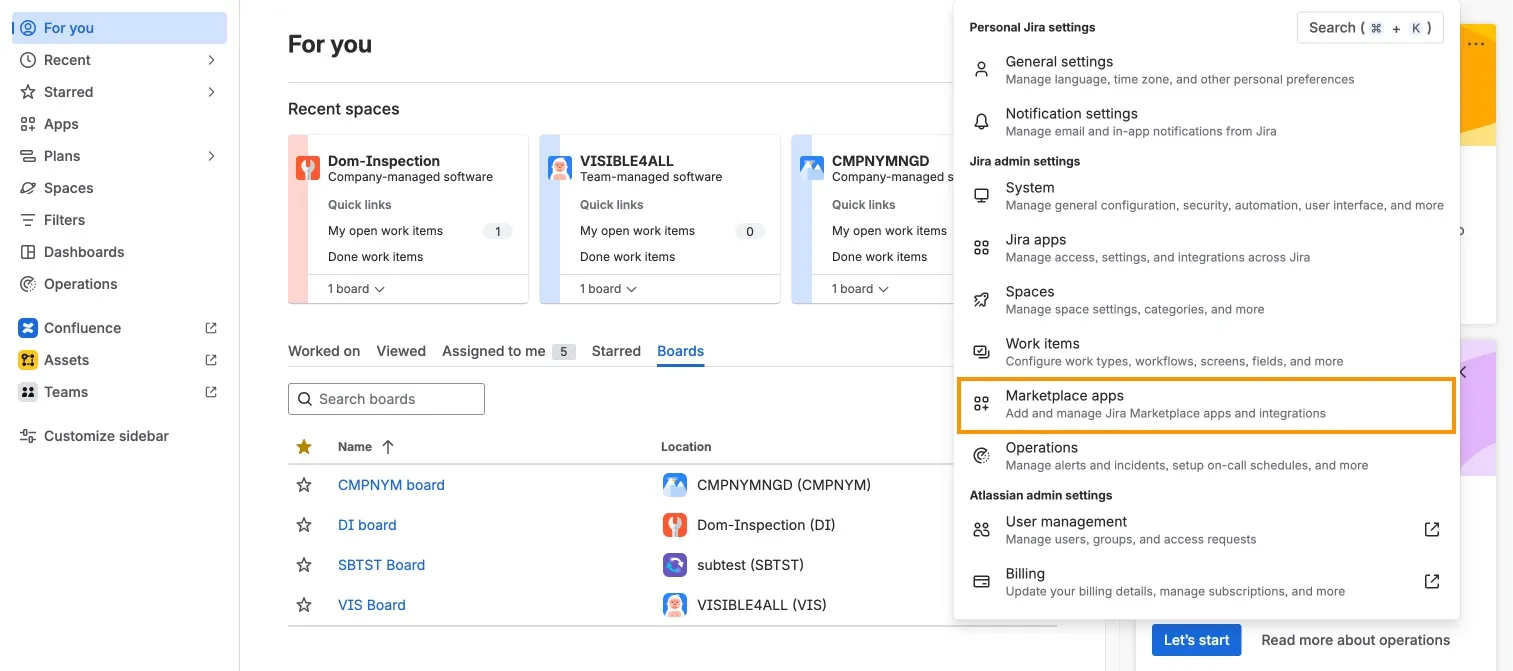Click the Billing external link icon
The width and height of the screenshot is (1513, 671).
coord(1432,581)
